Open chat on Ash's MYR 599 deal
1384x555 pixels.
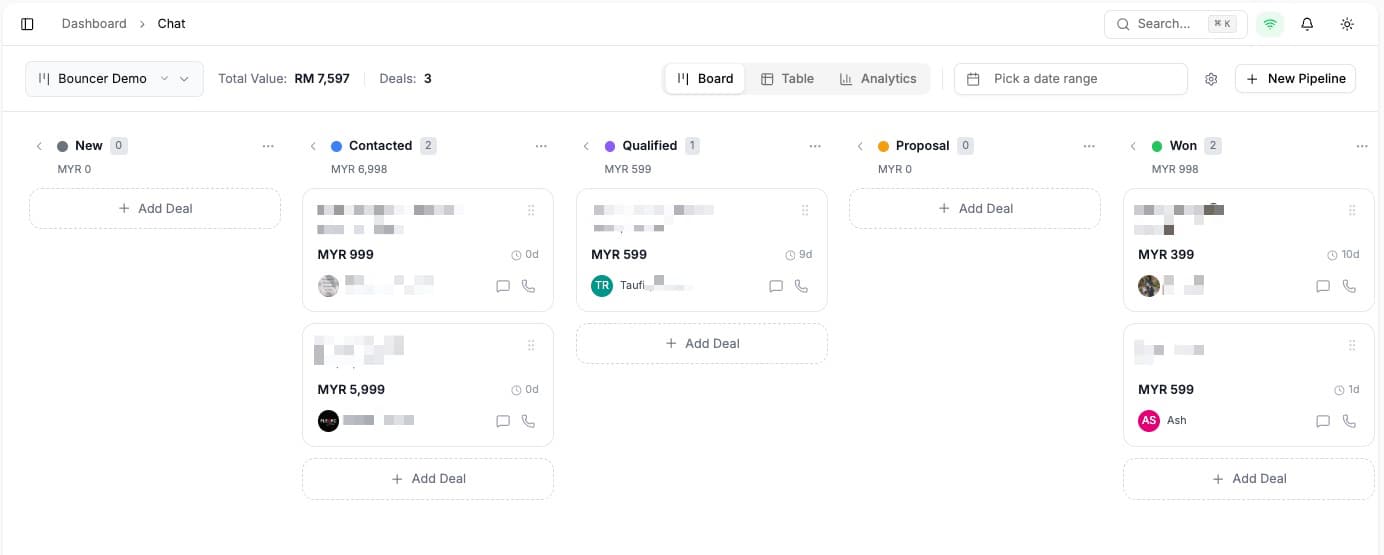pyautogui.click(x=1323, y=421)
